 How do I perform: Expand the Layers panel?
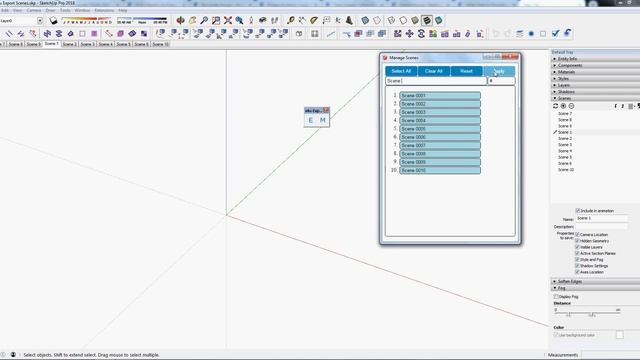pyautogui.click(x=596, y=85)
